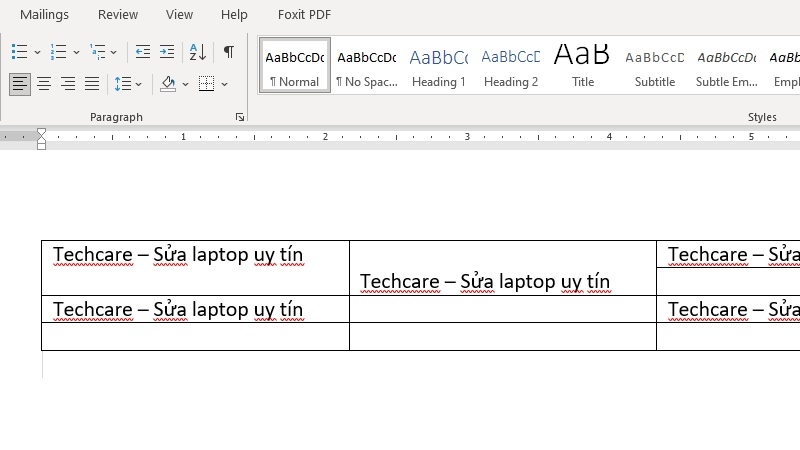Open the Review tab

pos(118,15)
